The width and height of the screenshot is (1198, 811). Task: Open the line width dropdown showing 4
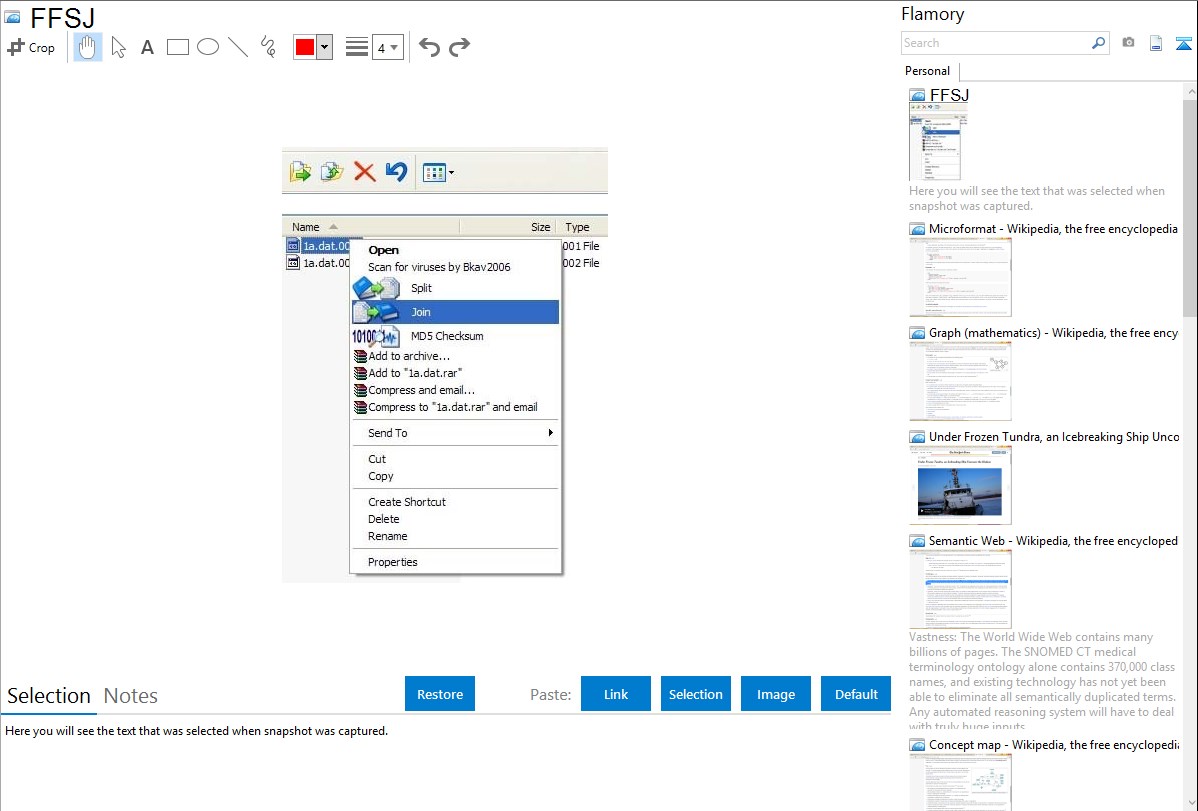tap(387, 47)
